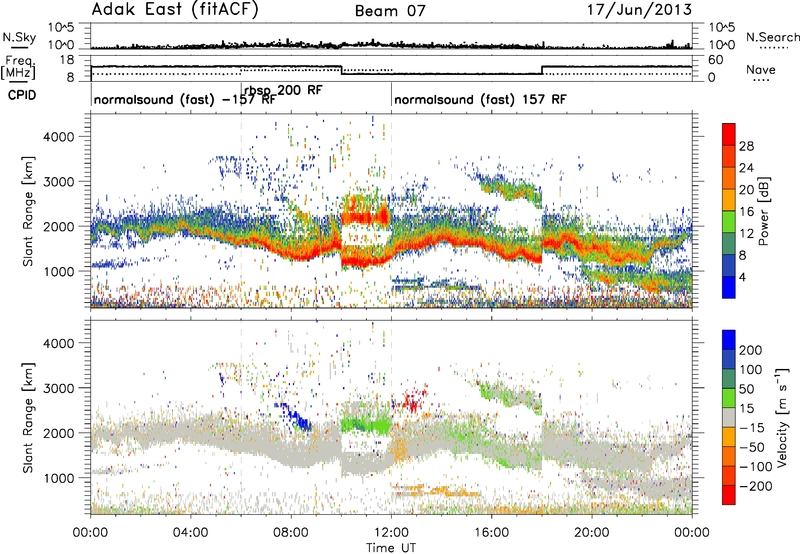
Task: Click the '200' velocity colorbar tick label
Action: click(750, 350)
